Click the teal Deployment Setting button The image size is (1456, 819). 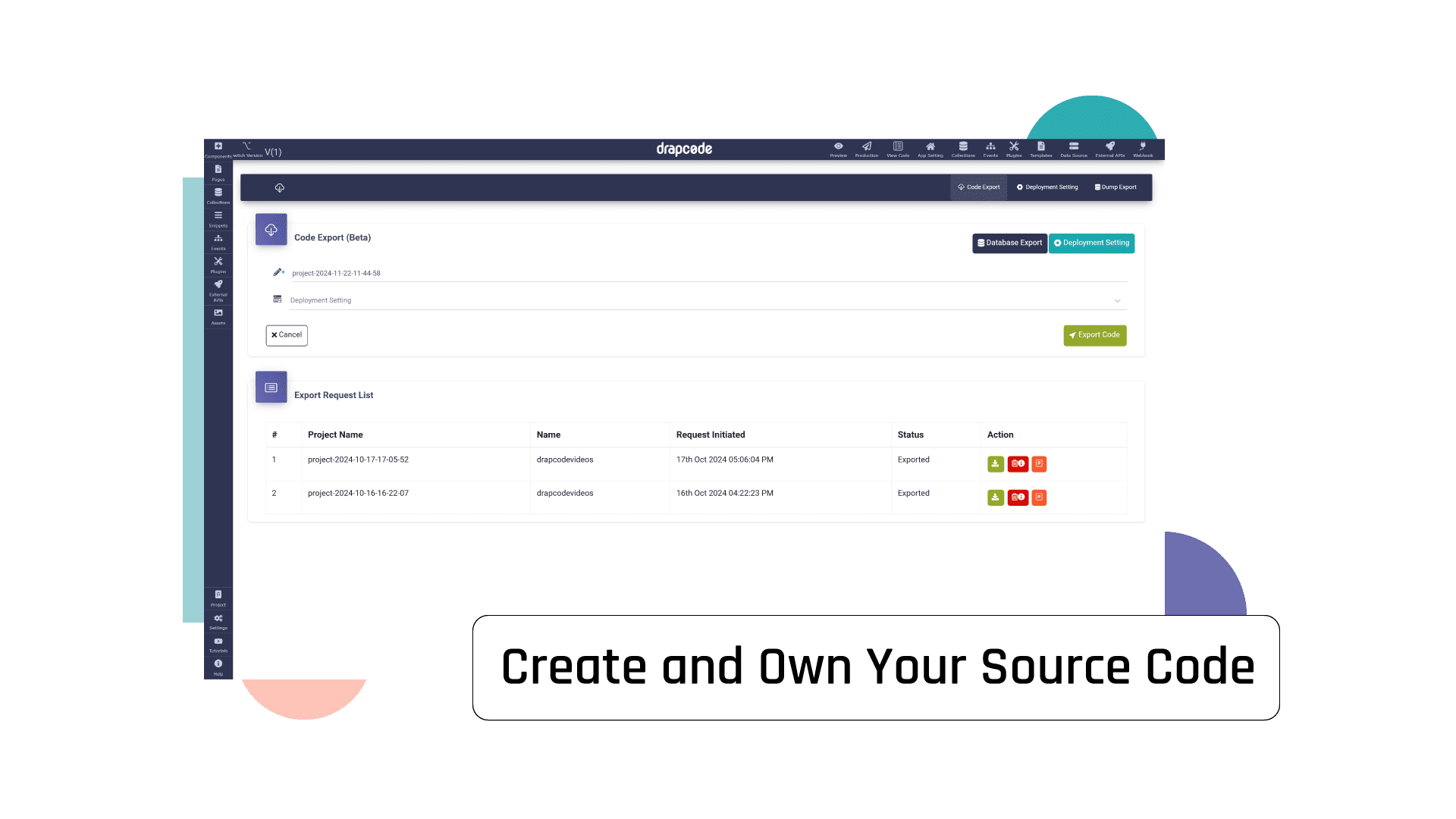click(x=1091, y=243)
